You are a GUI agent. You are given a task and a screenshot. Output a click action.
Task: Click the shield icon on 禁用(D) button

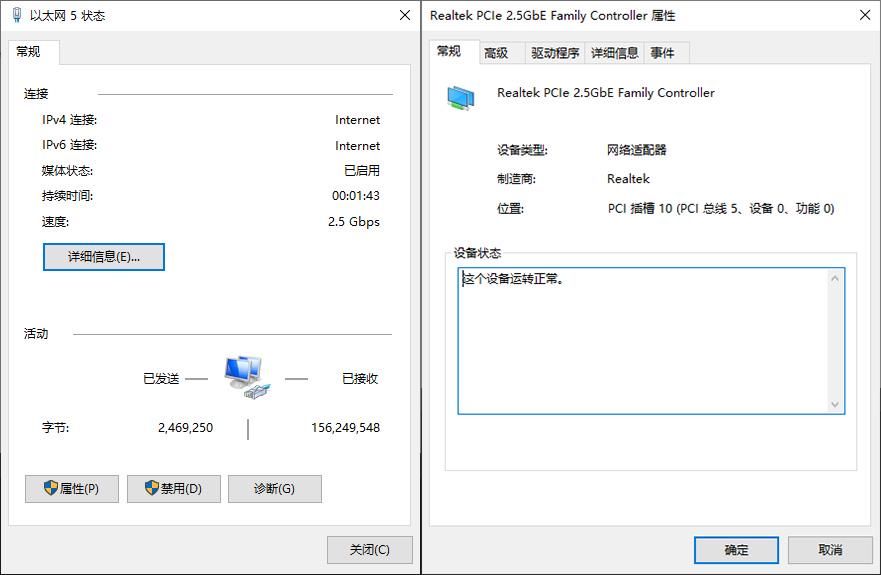[x=152, y=488]
